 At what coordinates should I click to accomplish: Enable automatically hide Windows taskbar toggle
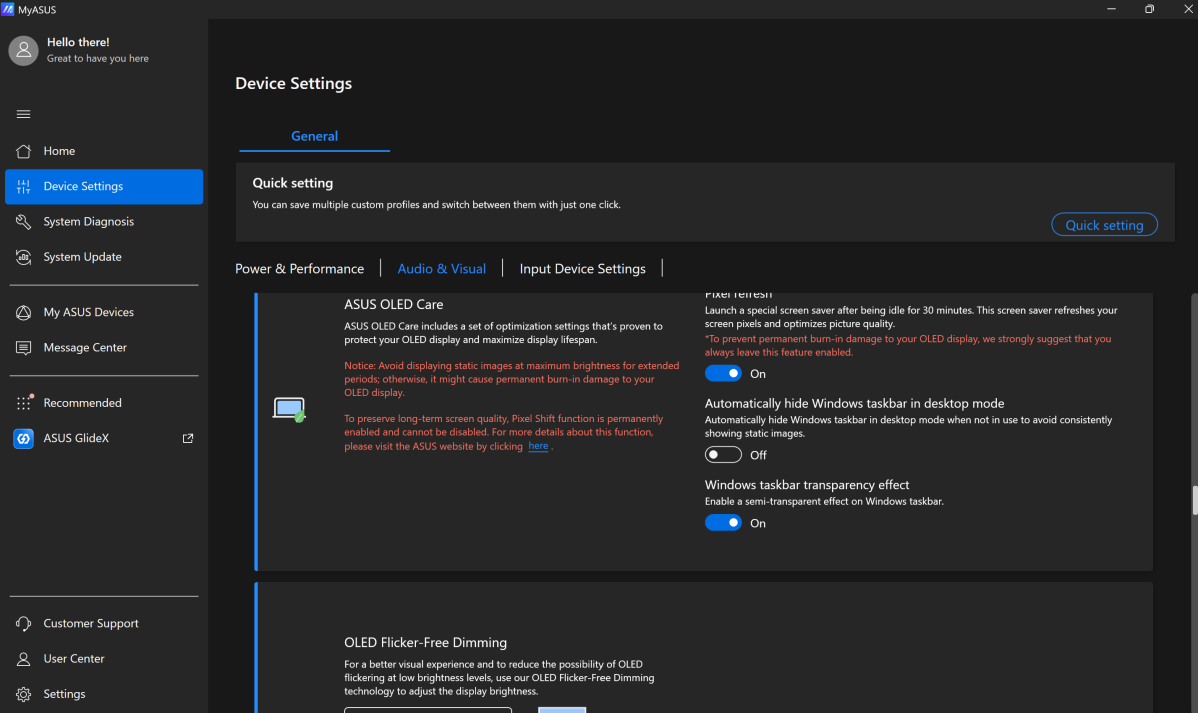pyautogui.click(x=723, y=455)
